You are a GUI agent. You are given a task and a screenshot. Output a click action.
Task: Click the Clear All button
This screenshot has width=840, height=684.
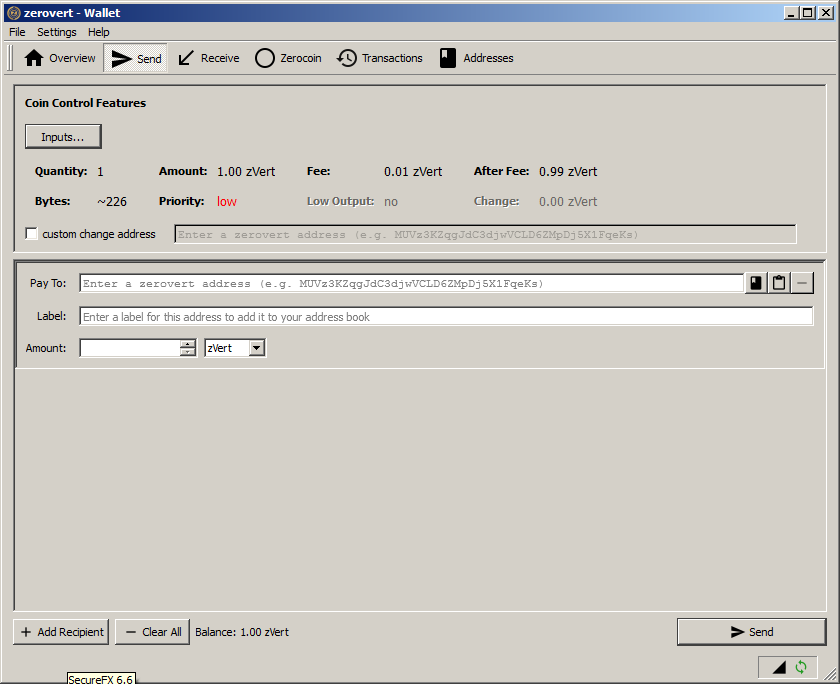click(153, 632)
